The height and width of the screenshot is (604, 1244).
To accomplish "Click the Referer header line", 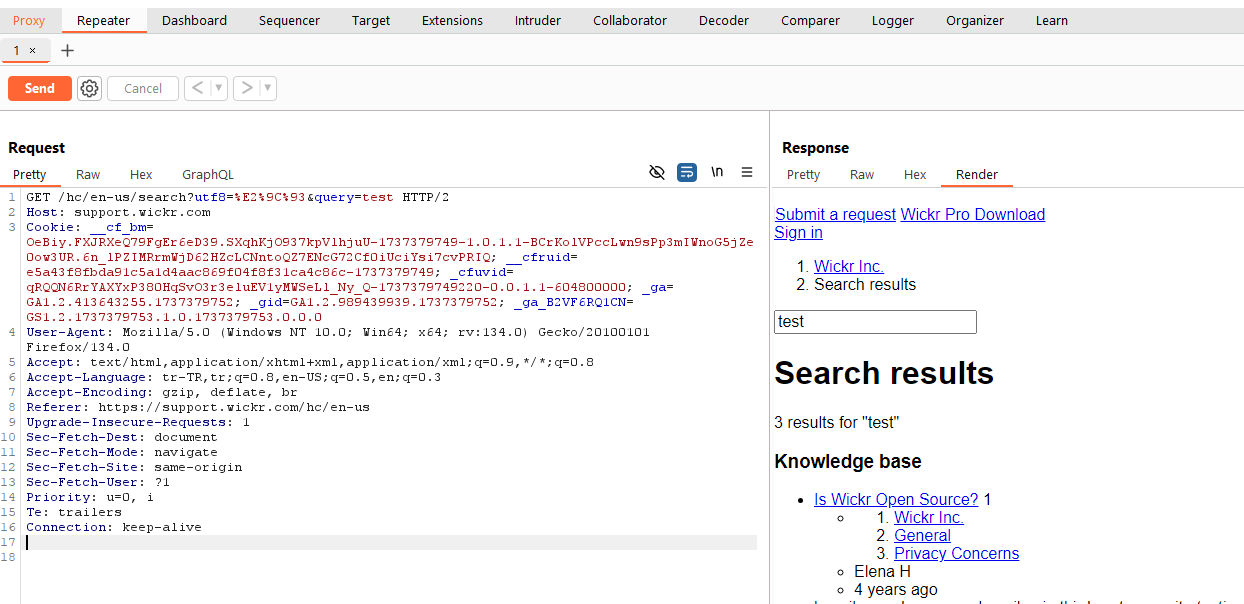I will tap(198, 407).
